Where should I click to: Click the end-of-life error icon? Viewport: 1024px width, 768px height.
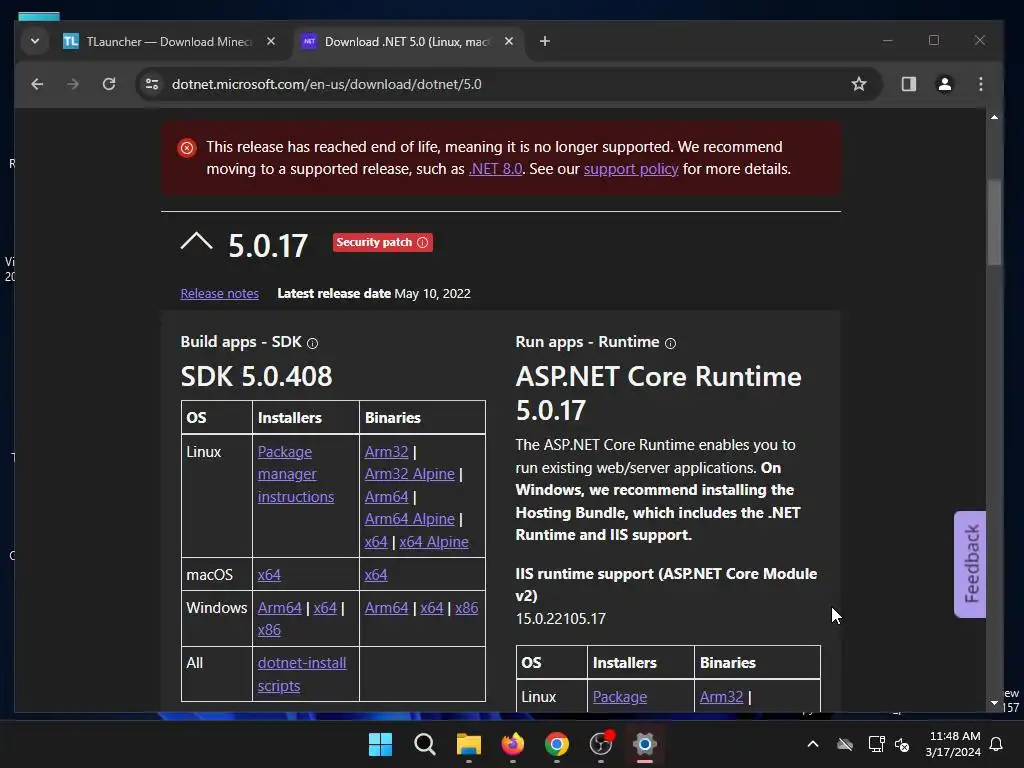pyautogui.click(x=187, y=148)
